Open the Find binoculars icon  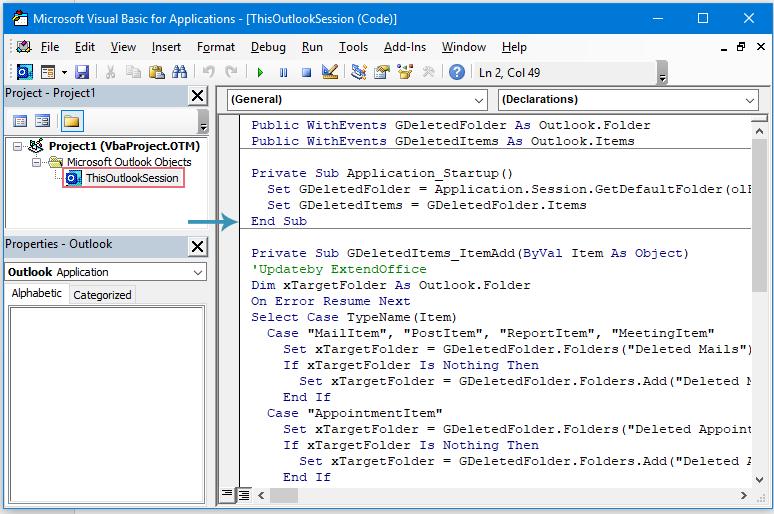click(180, 72)
